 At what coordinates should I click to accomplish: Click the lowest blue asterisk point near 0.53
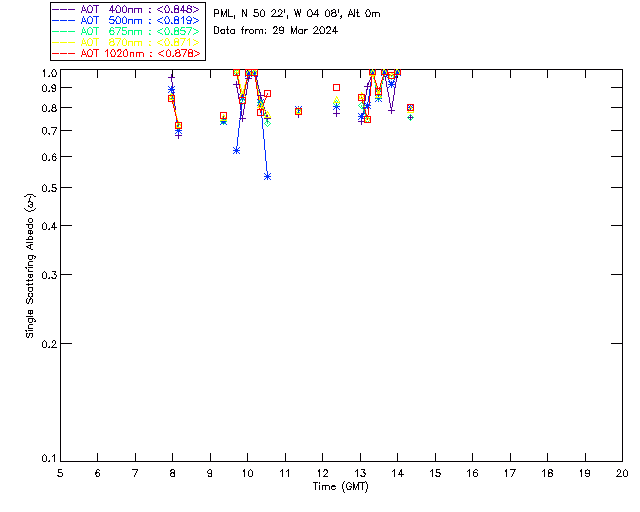click(267, 176)
